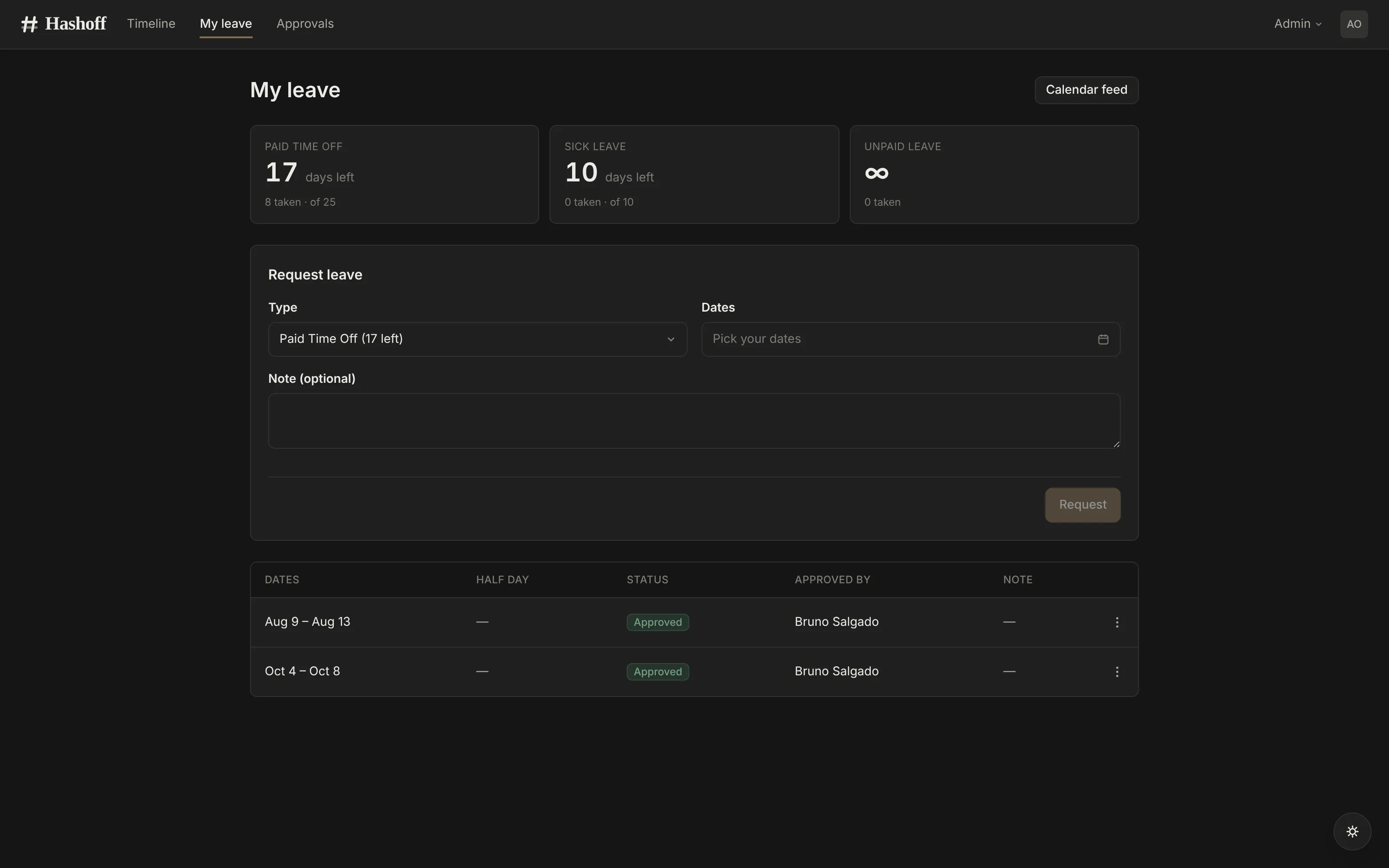Go to the Timeline tab
This screenshot has height=868, width=1389.
pos(151,24)
